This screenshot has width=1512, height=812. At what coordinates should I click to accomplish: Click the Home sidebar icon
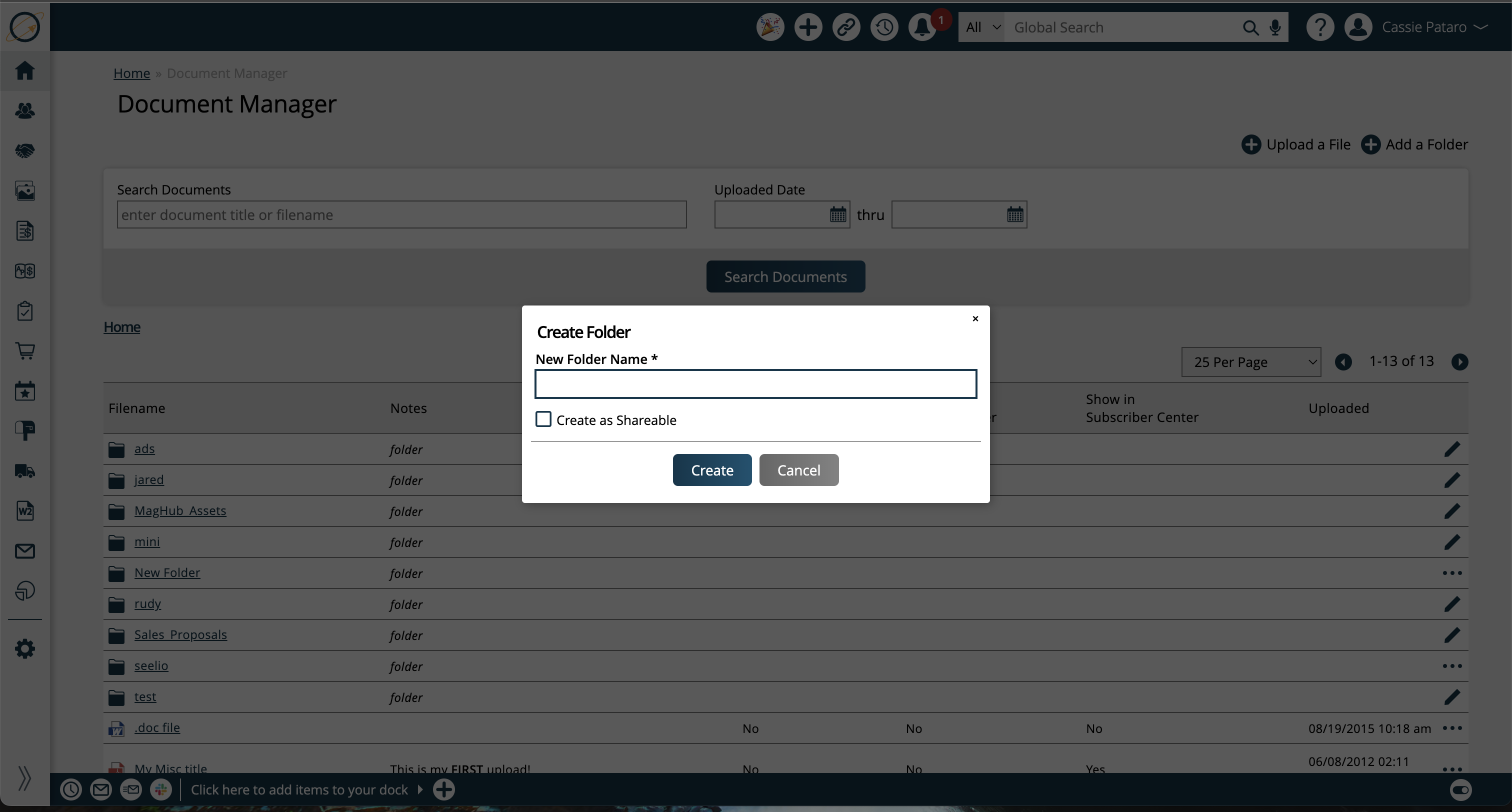point(24,70)
